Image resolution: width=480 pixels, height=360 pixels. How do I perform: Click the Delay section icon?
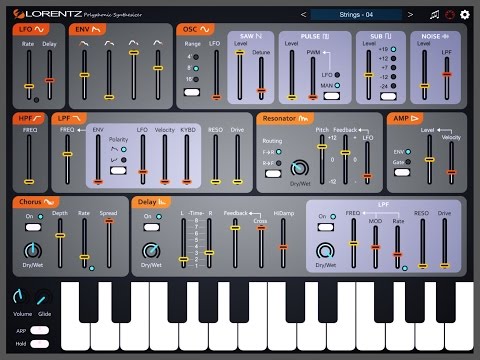pyautogui.click(x=162, y=202)
